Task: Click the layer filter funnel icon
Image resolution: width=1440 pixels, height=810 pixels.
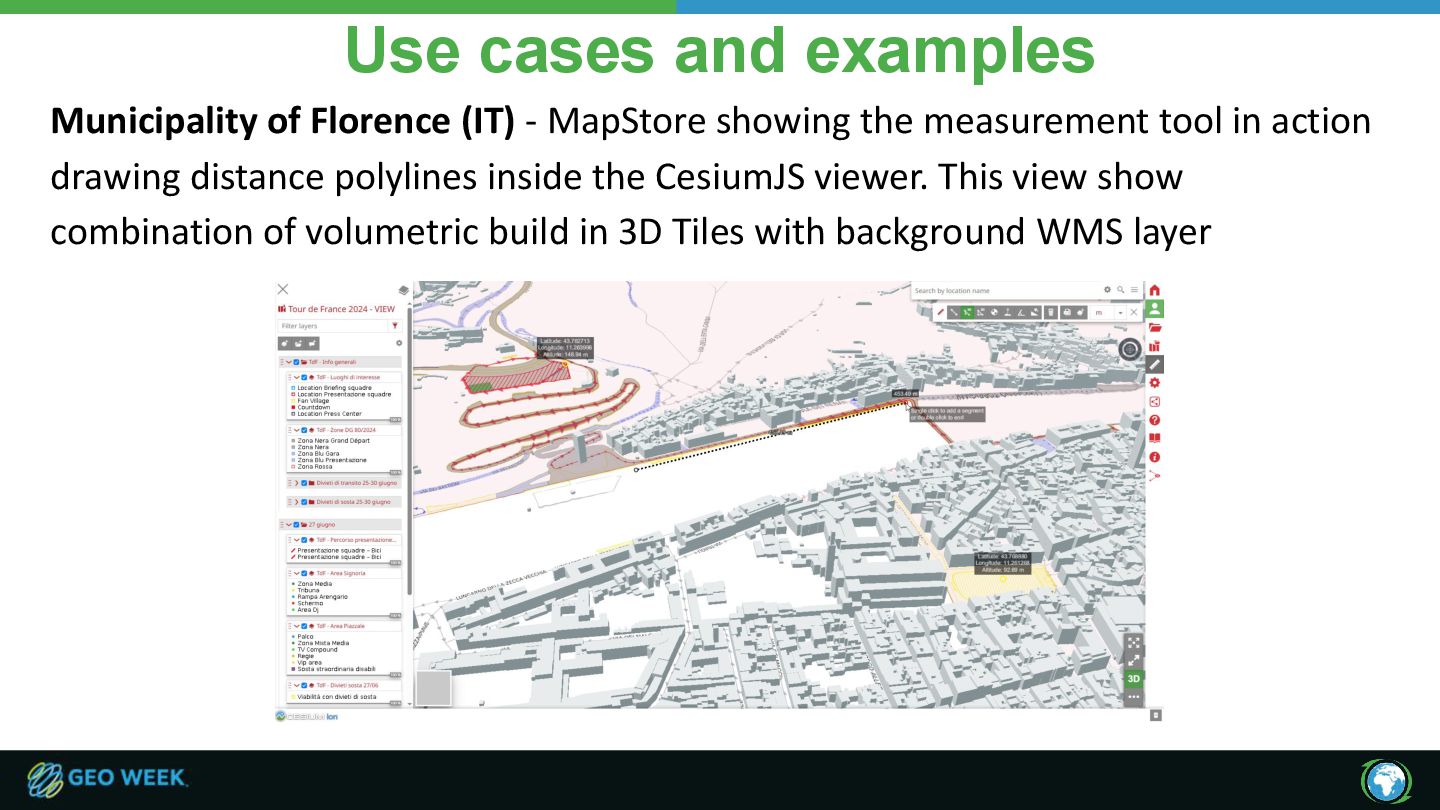Action: point(395,326)
